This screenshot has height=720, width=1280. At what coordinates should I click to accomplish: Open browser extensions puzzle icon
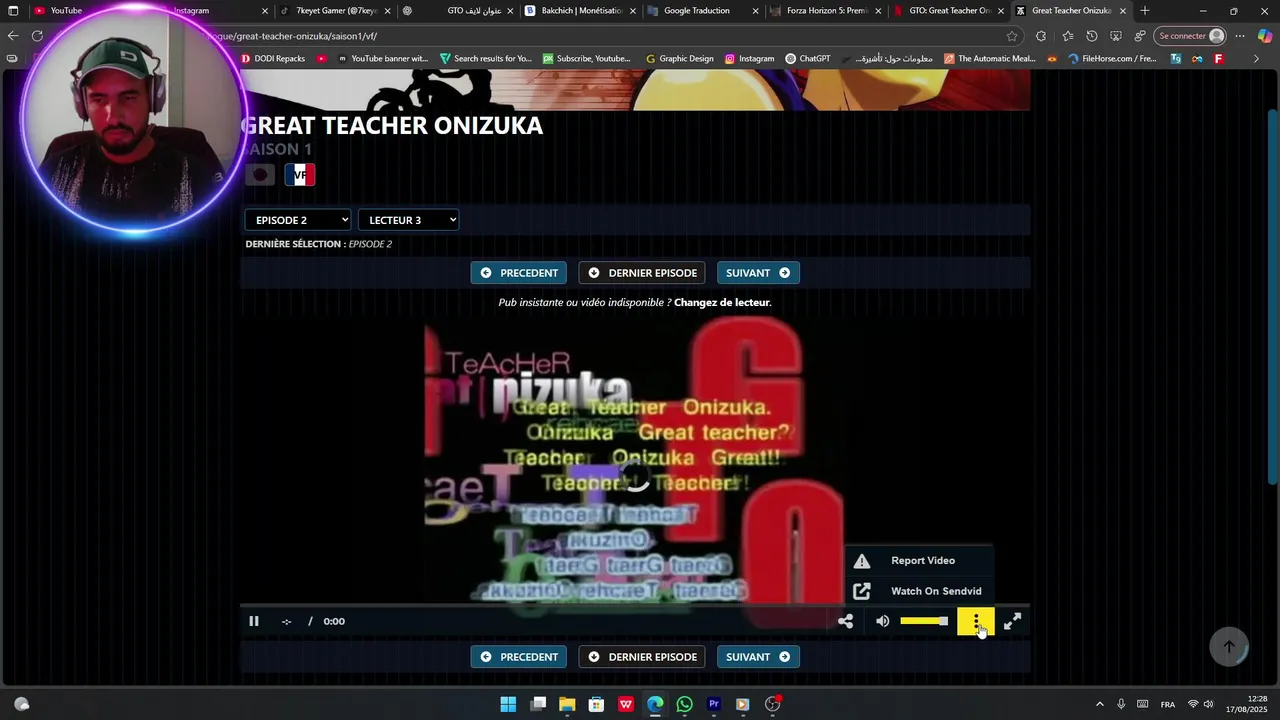point(1041,36)
